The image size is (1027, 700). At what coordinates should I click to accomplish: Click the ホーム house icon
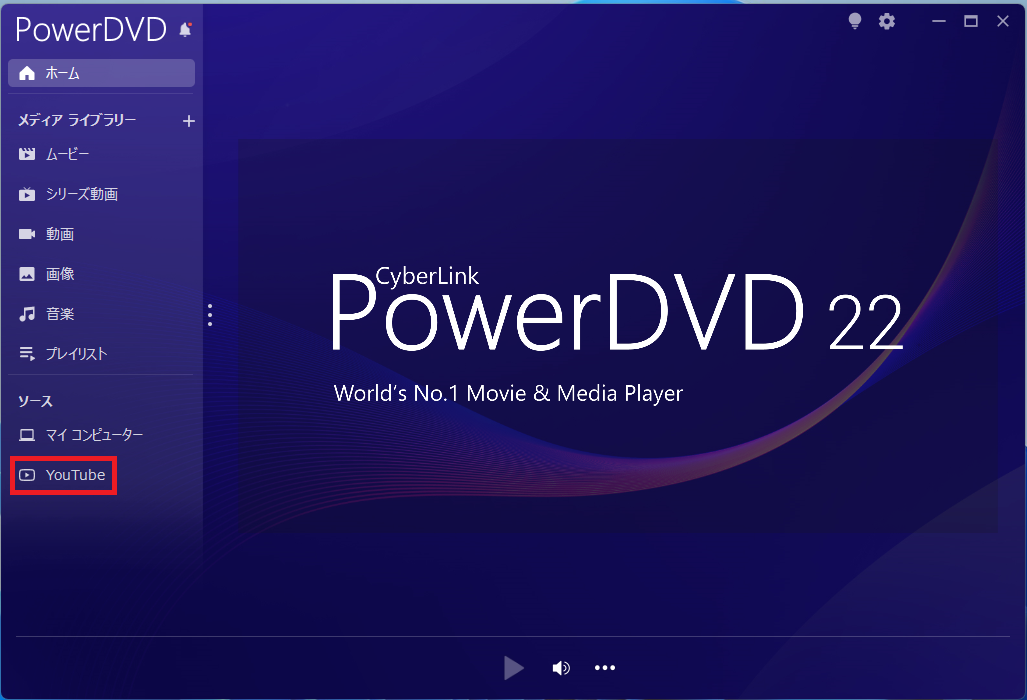(x=27, y=73)
